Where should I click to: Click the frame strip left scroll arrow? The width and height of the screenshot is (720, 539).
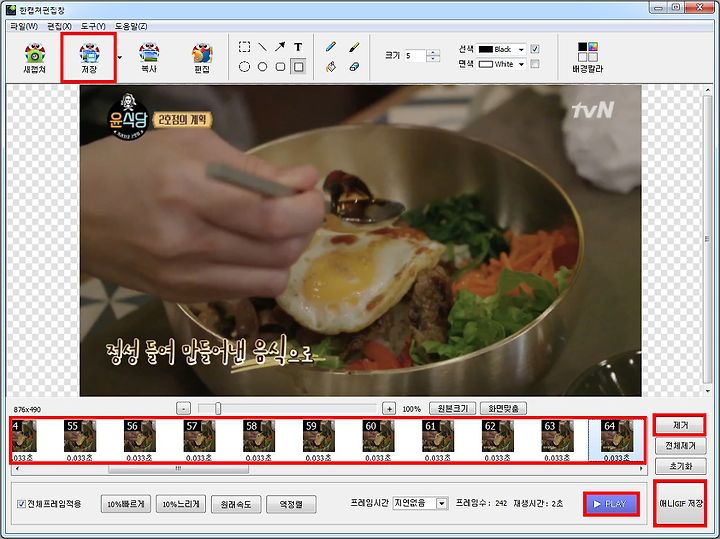(17, 469)
